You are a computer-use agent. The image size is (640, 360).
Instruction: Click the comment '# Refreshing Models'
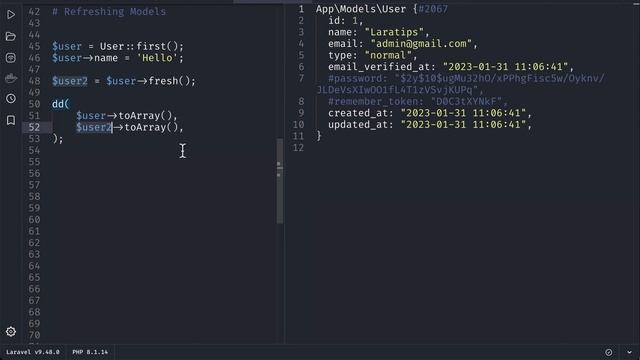109,12
